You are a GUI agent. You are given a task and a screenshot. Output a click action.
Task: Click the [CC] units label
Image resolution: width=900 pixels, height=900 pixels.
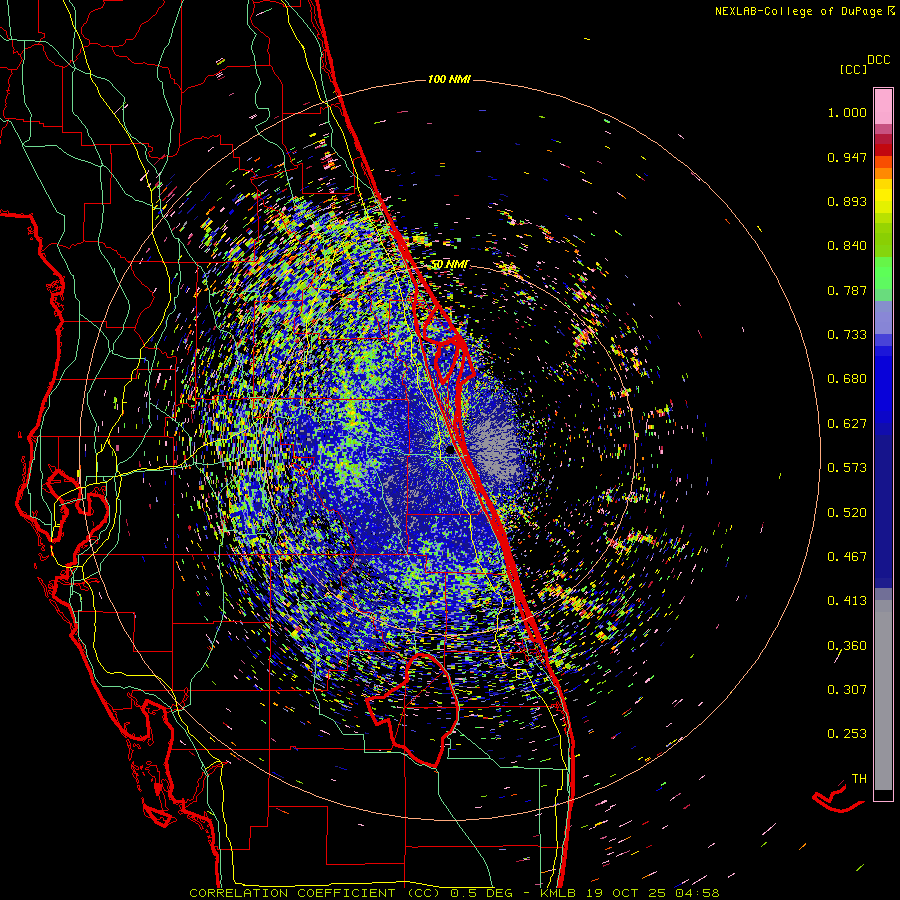coord(853,69)
